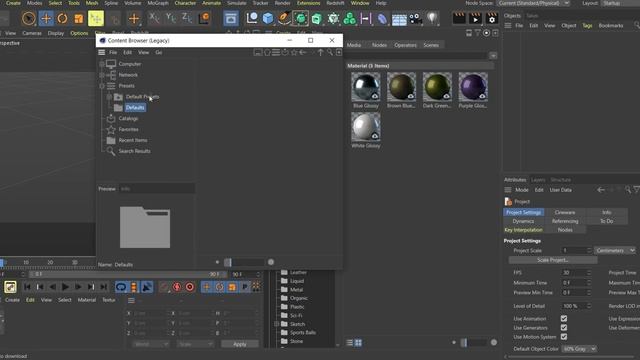Open Edit Render Settings

point(492,19)
